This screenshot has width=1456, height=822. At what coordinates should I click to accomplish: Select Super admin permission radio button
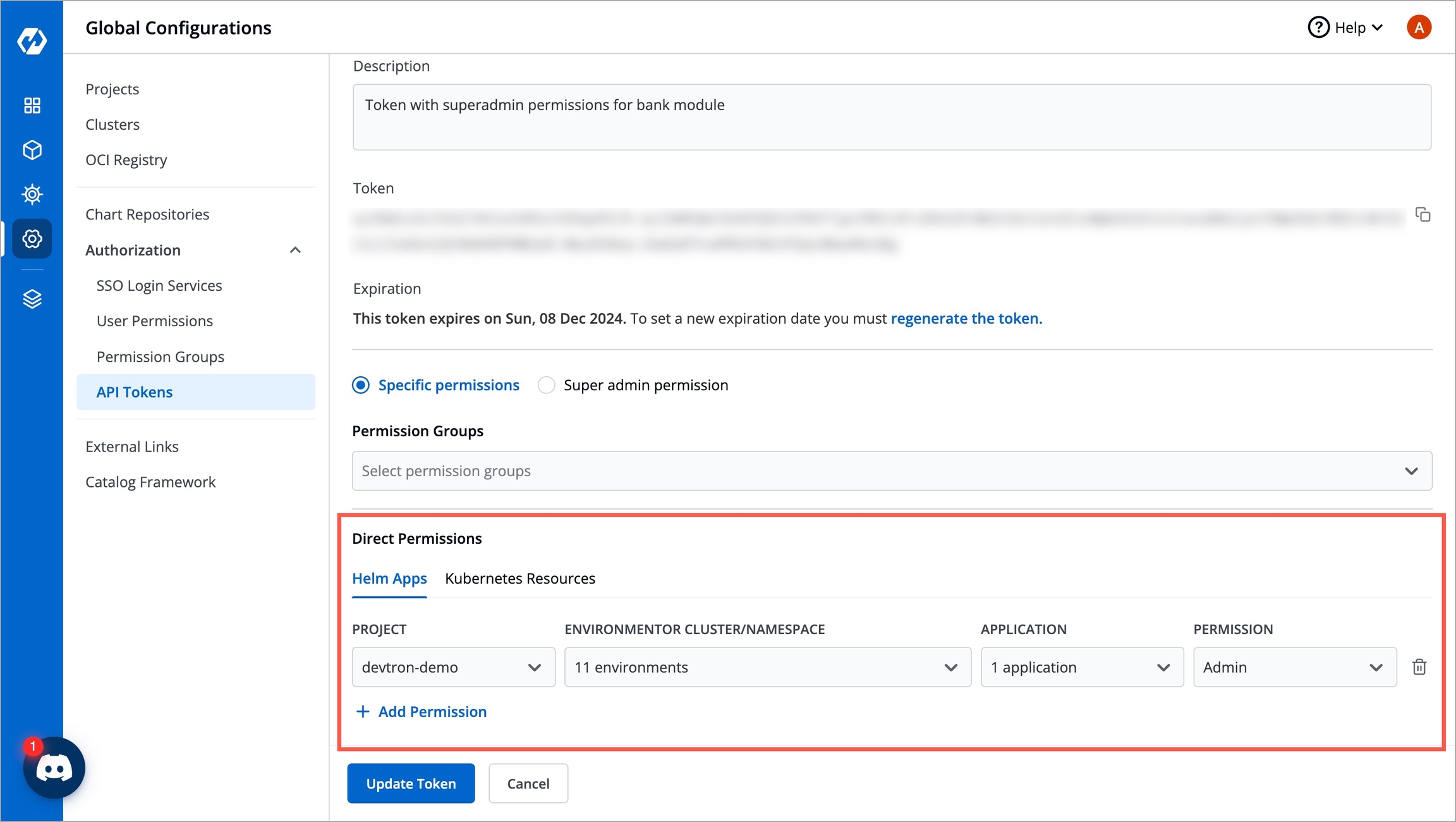click(x=546, y=385)
